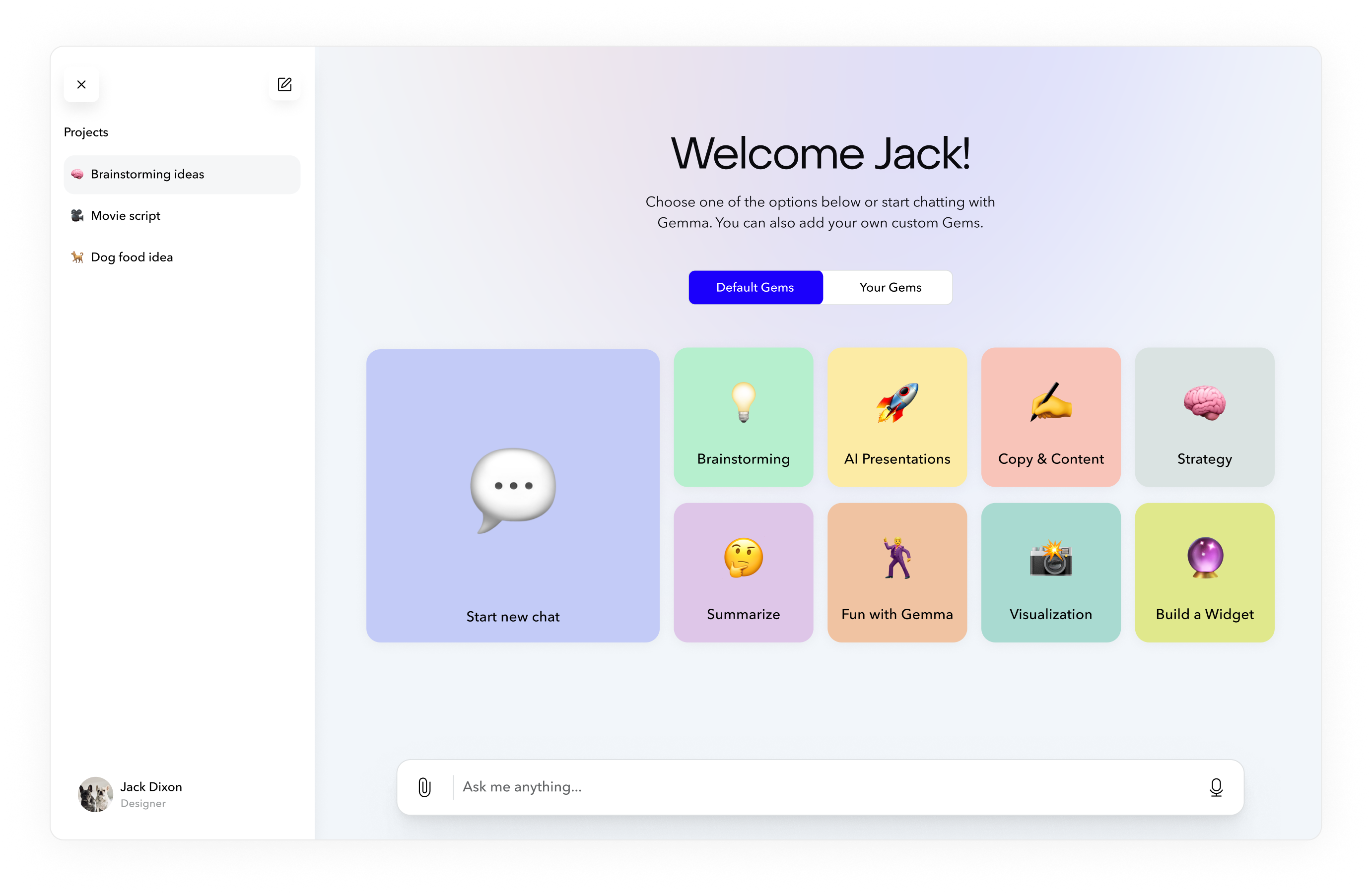Screen dimensions: 1372x894
Task: Open the Copy & Content writing gem
Action: point(1050,417)
